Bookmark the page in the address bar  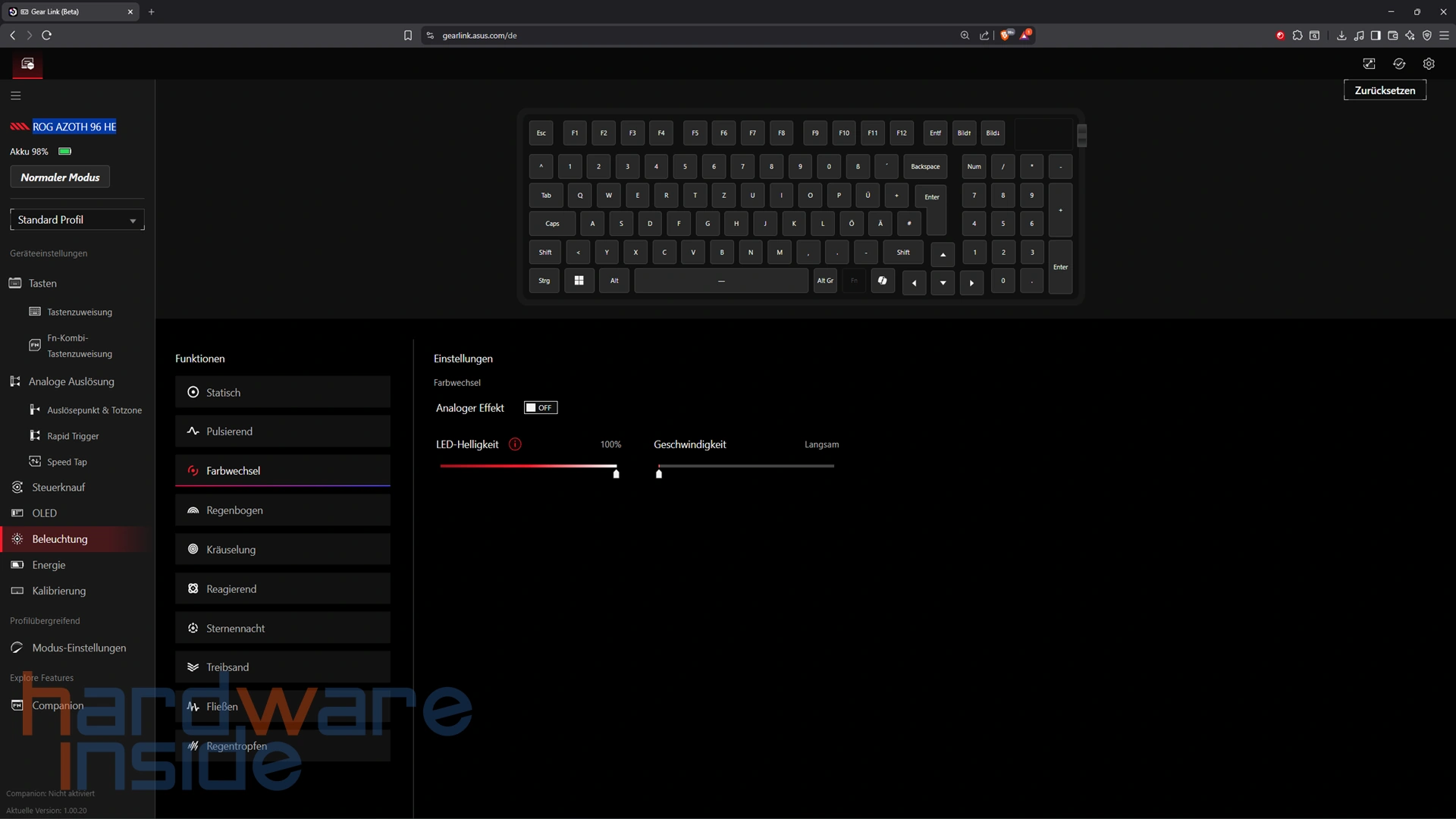[x=407, y=36]
